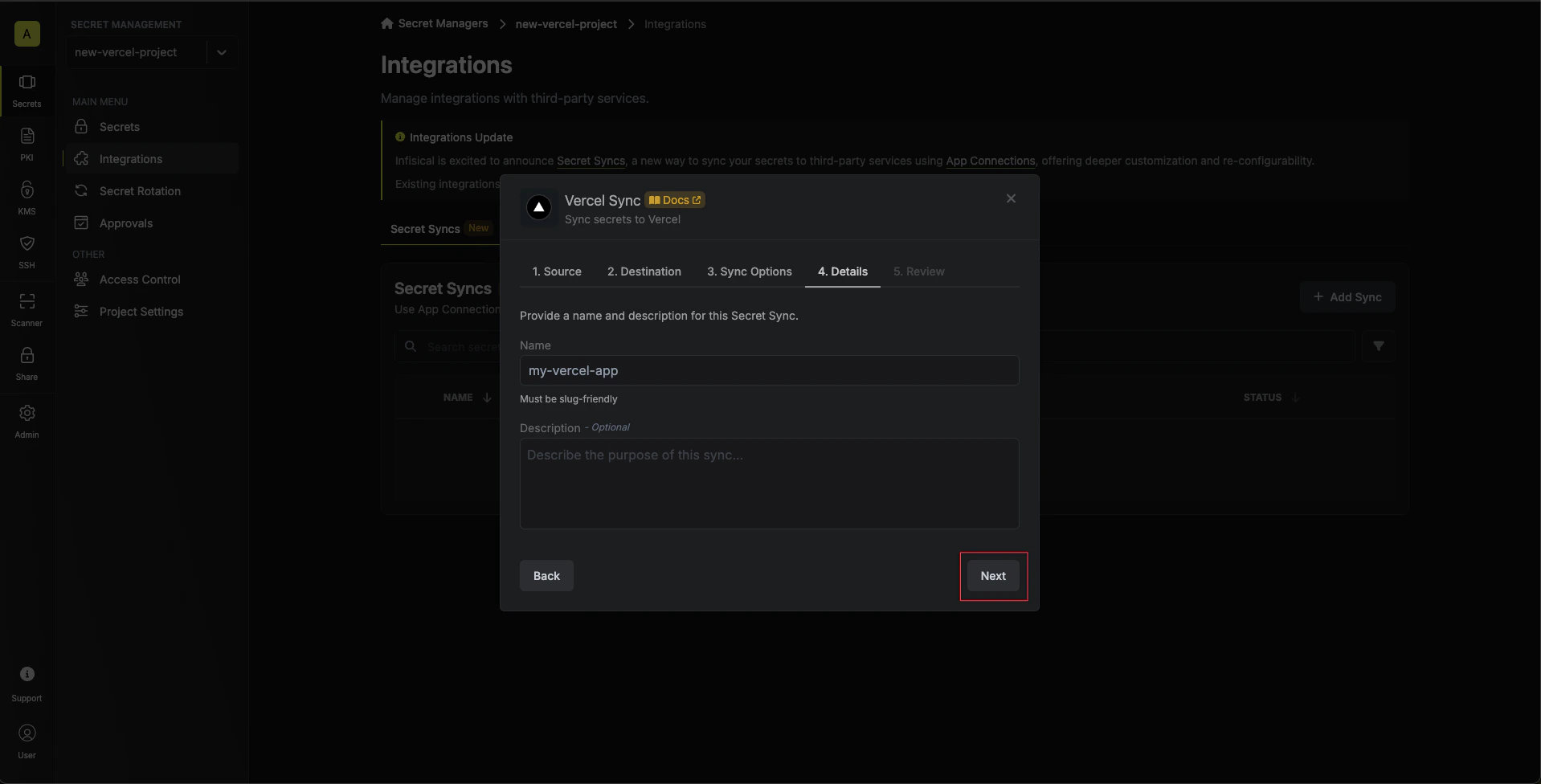Open the Admin gear icon

click(x=27, y=413)
